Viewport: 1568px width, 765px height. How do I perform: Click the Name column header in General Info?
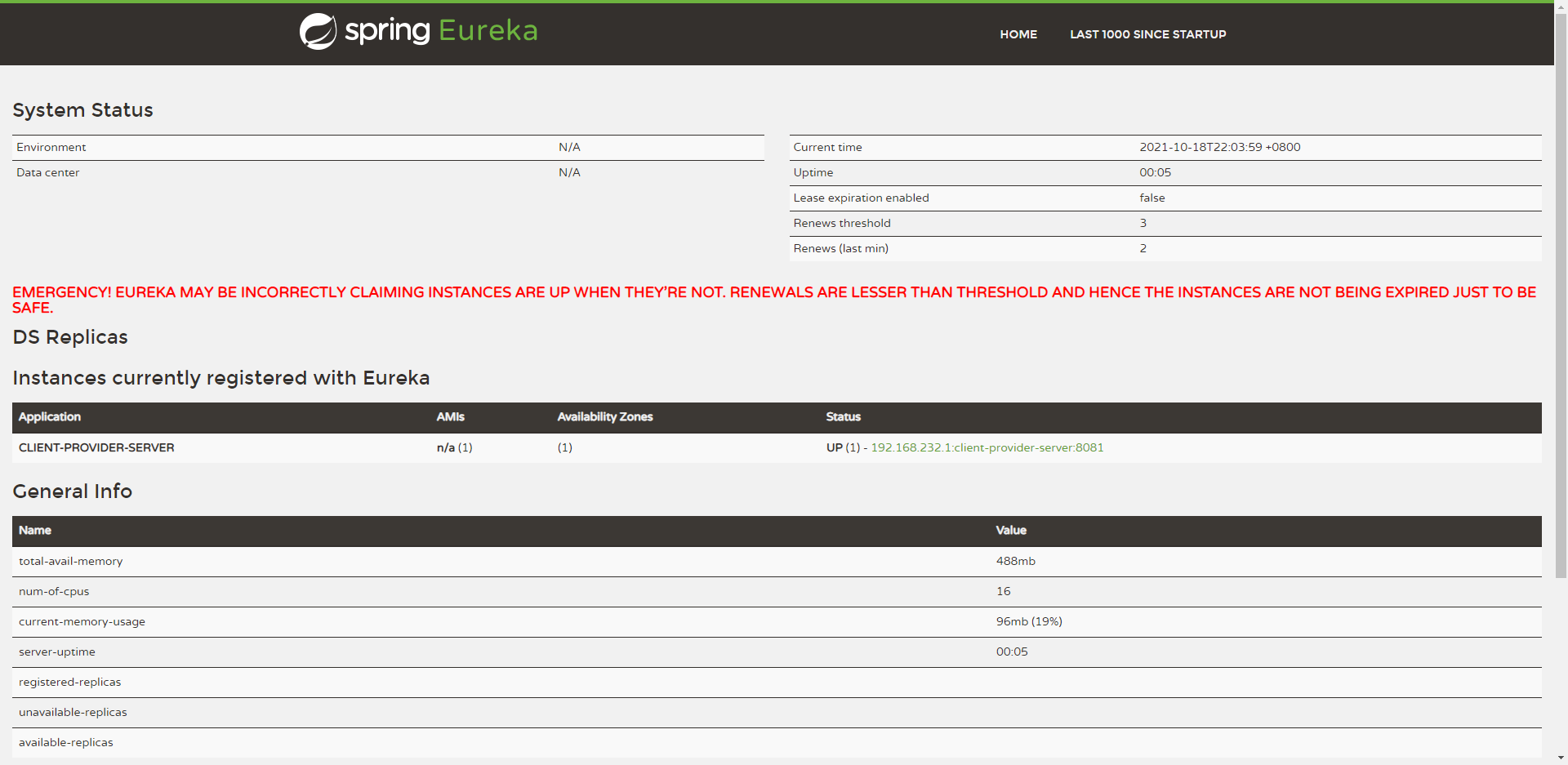(x=35, y=530)
